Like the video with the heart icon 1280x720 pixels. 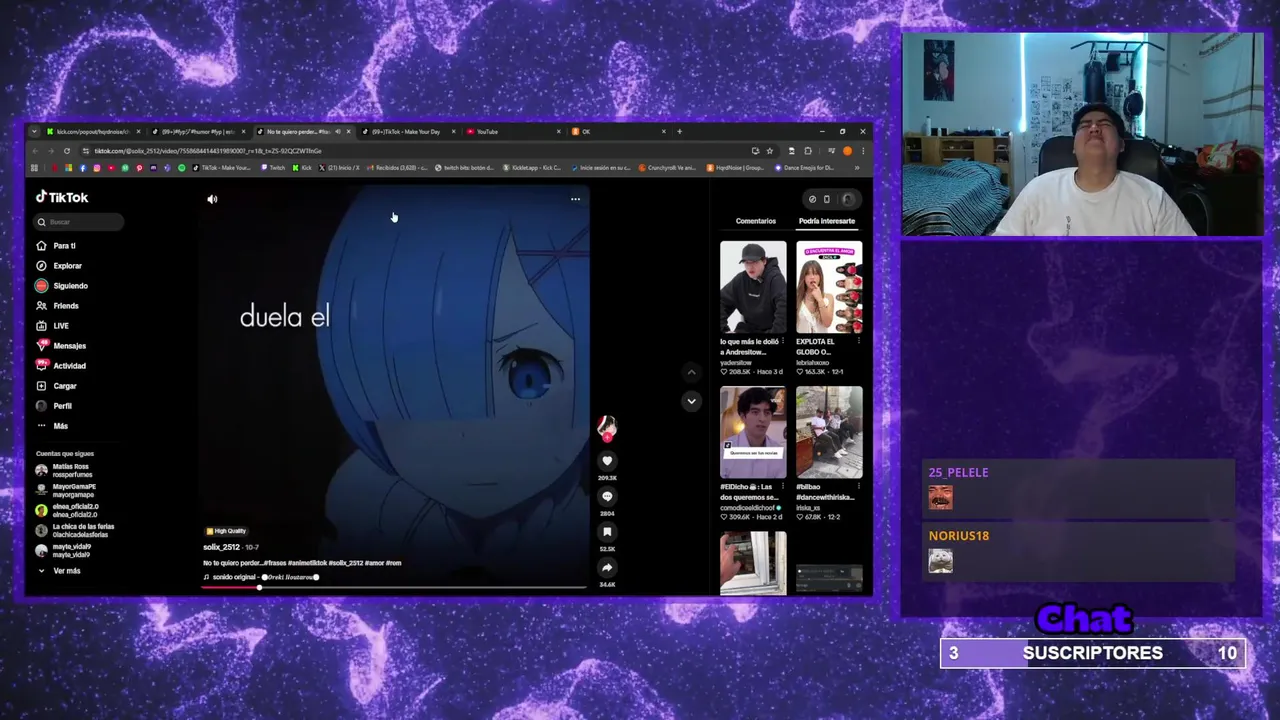click(x=607, y=461)
